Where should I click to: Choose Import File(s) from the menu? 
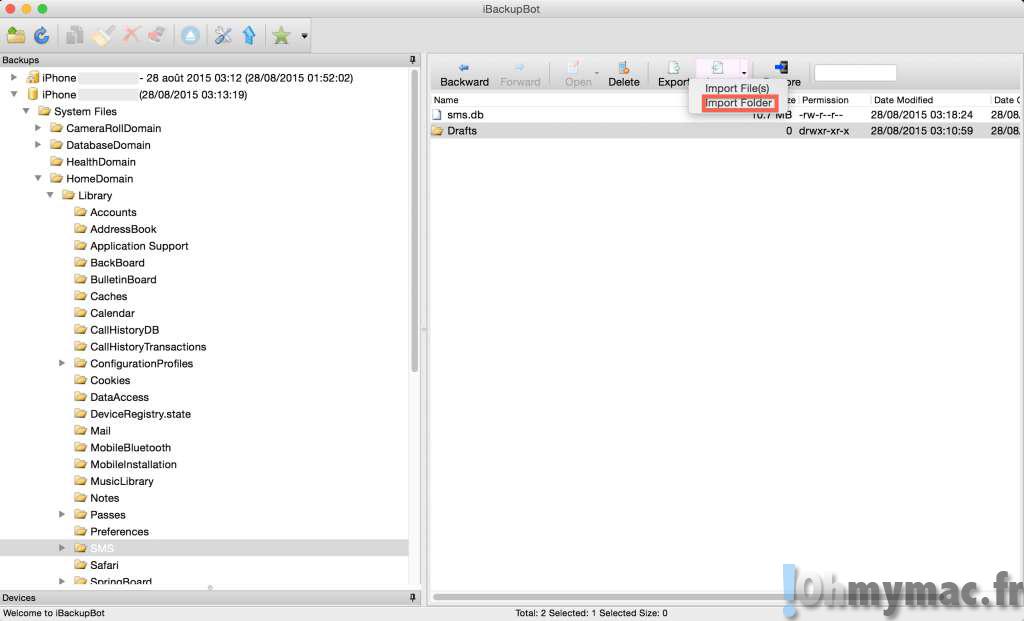click(737, 88)
